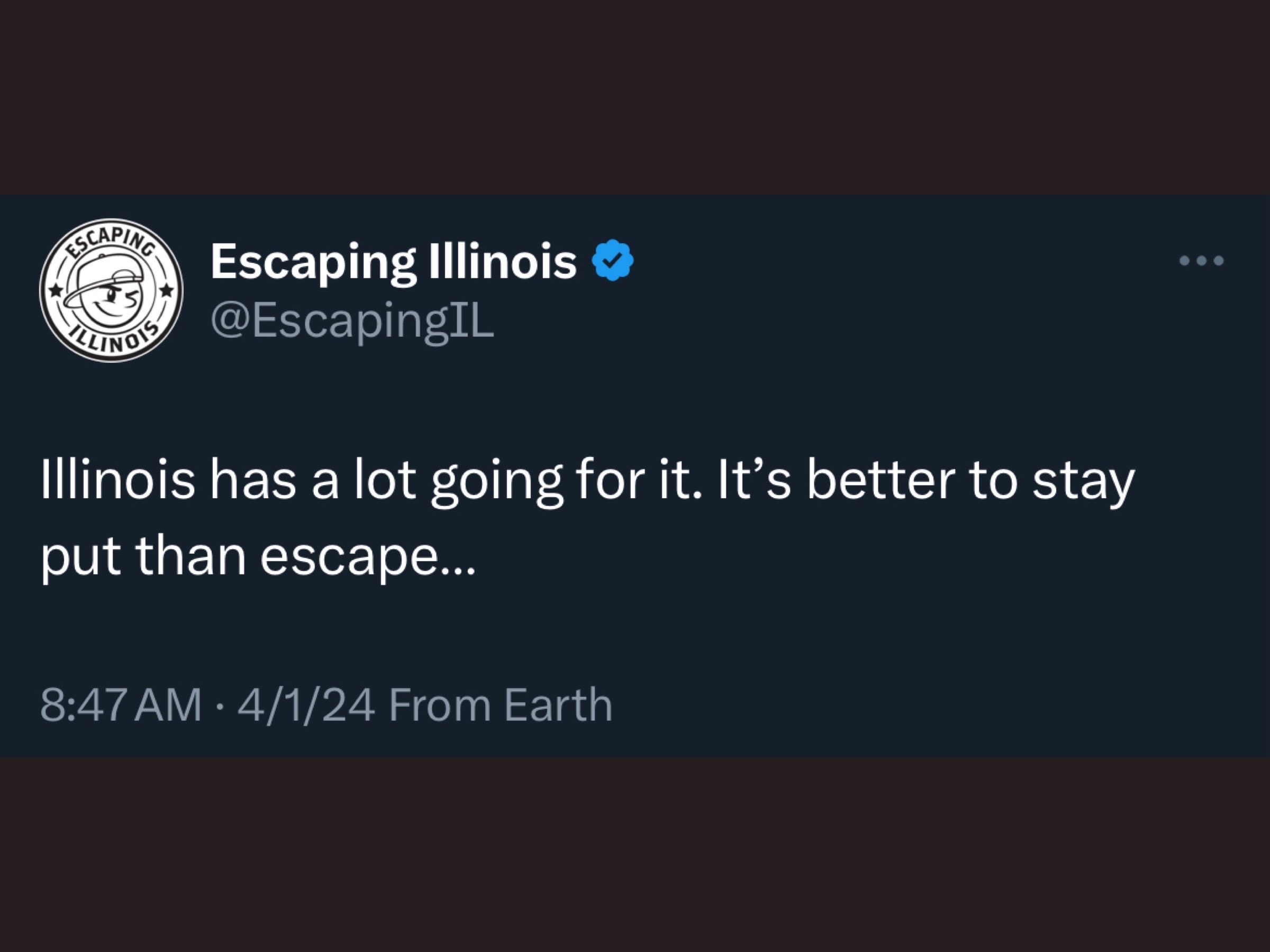The image size is (1270, 952).
Task: Open the @EscapingIL handle link
Action: tap(352, 321)
